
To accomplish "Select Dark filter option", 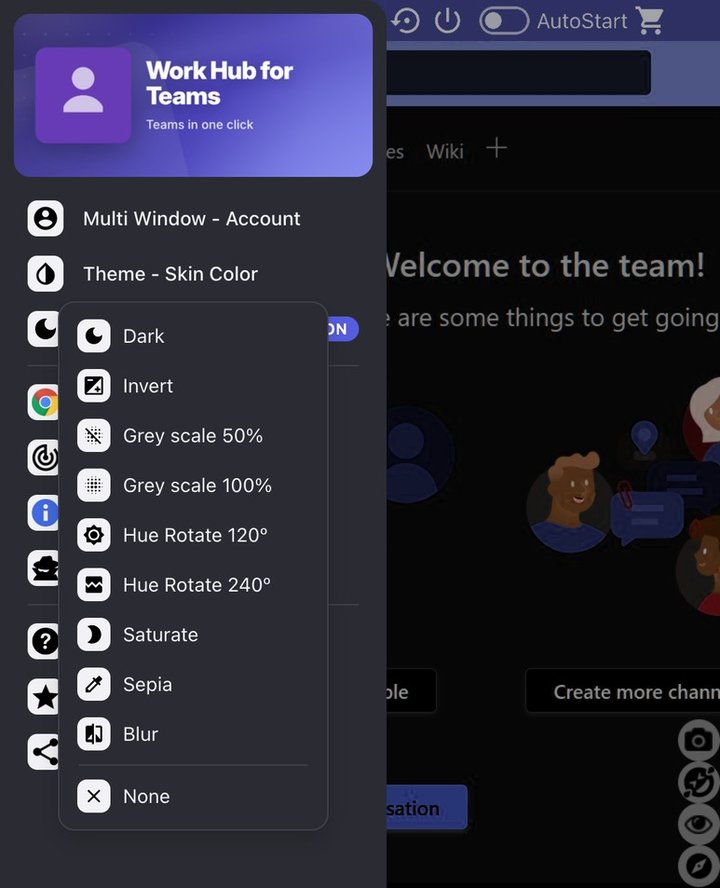I will [193, 336].
